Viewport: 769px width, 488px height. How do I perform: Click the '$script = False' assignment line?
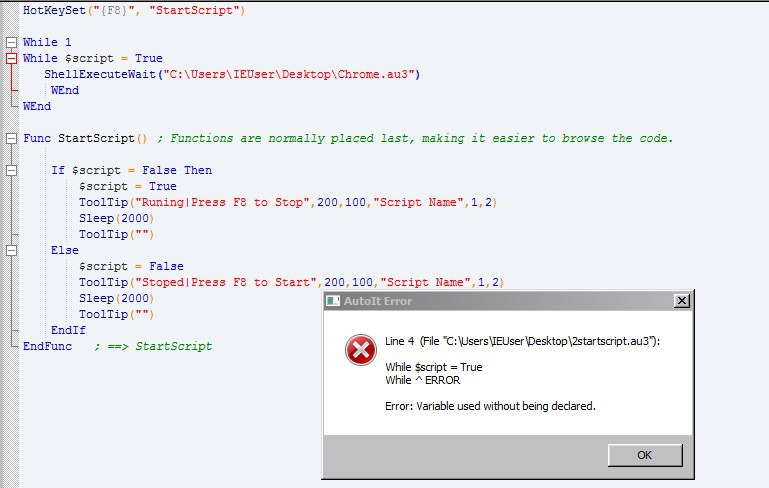pos(131,266)
